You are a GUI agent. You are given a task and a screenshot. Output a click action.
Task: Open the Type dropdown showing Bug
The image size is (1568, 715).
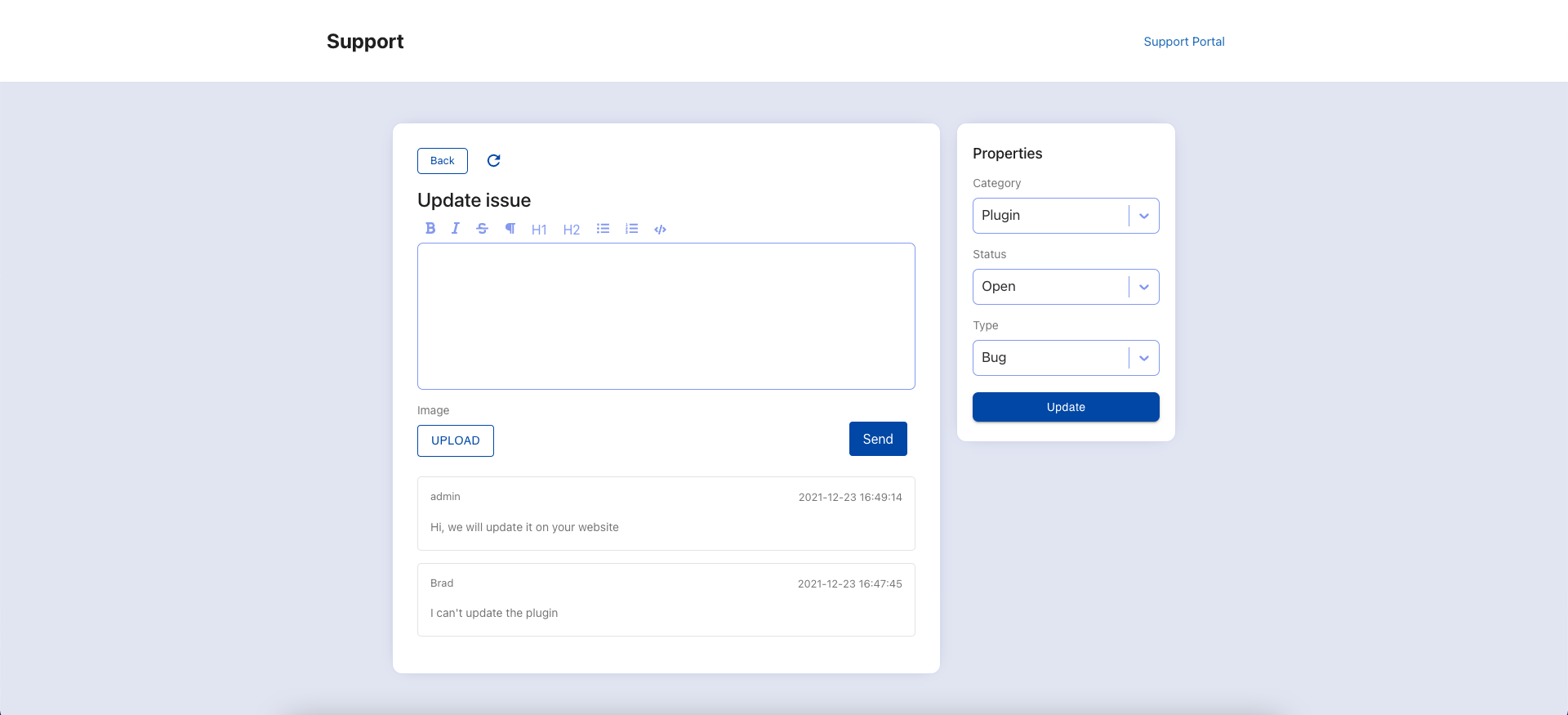(1066, 358)
